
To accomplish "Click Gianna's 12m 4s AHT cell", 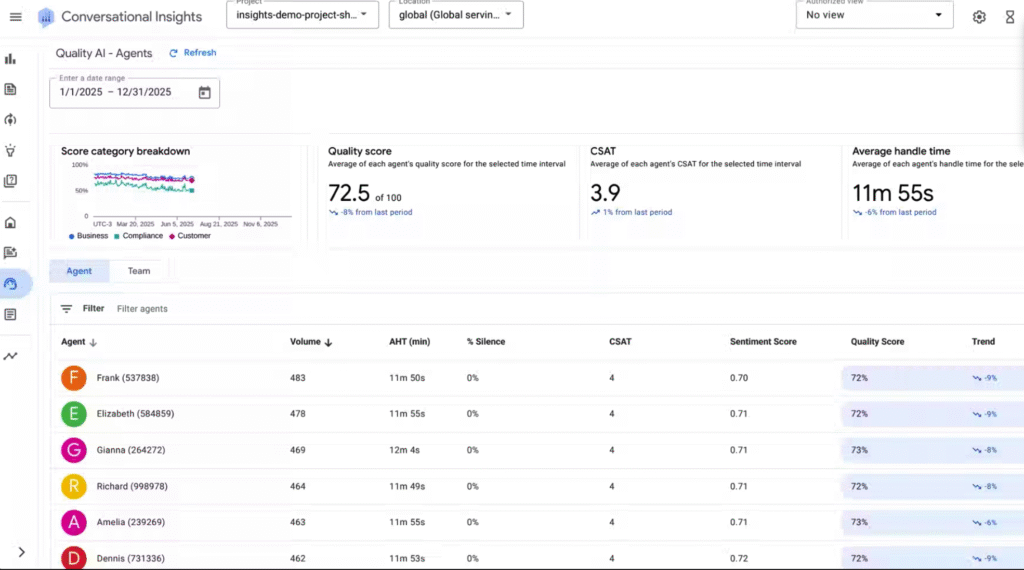I will (x=405, y=451).
